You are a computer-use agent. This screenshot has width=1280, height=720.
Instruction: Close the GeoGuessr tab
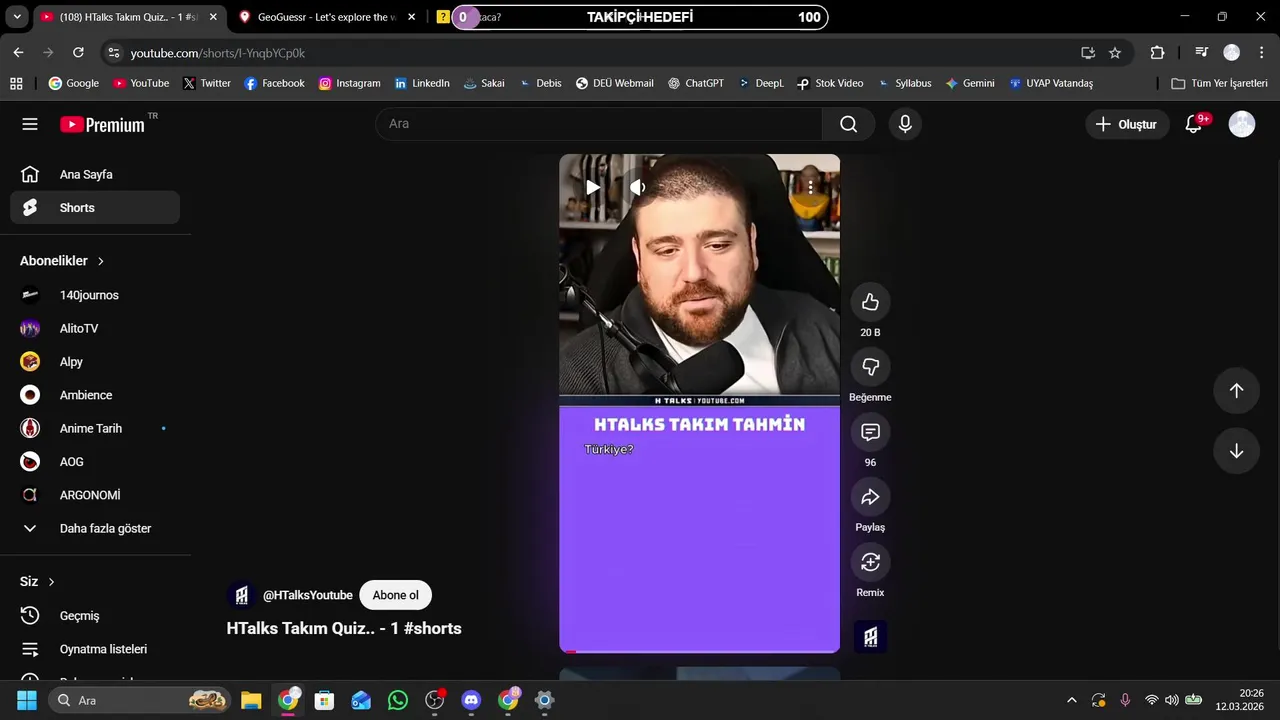[x=411, y=17]
